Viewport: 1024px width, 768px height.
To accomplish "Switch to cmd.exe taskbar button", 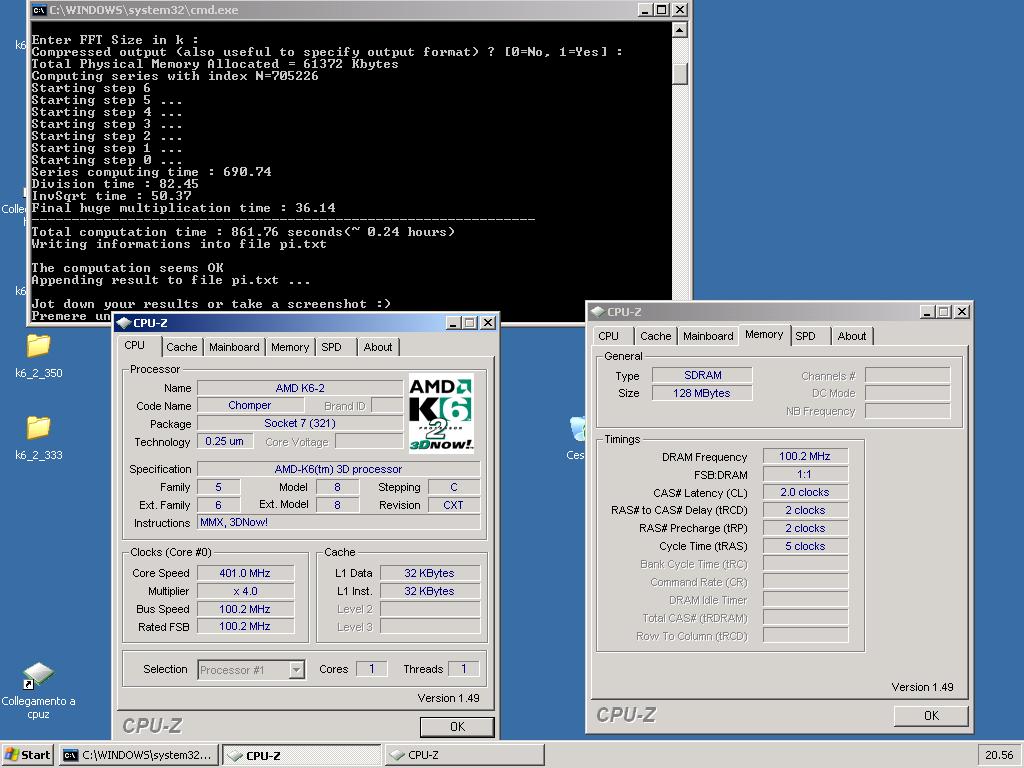I will 138,755.
